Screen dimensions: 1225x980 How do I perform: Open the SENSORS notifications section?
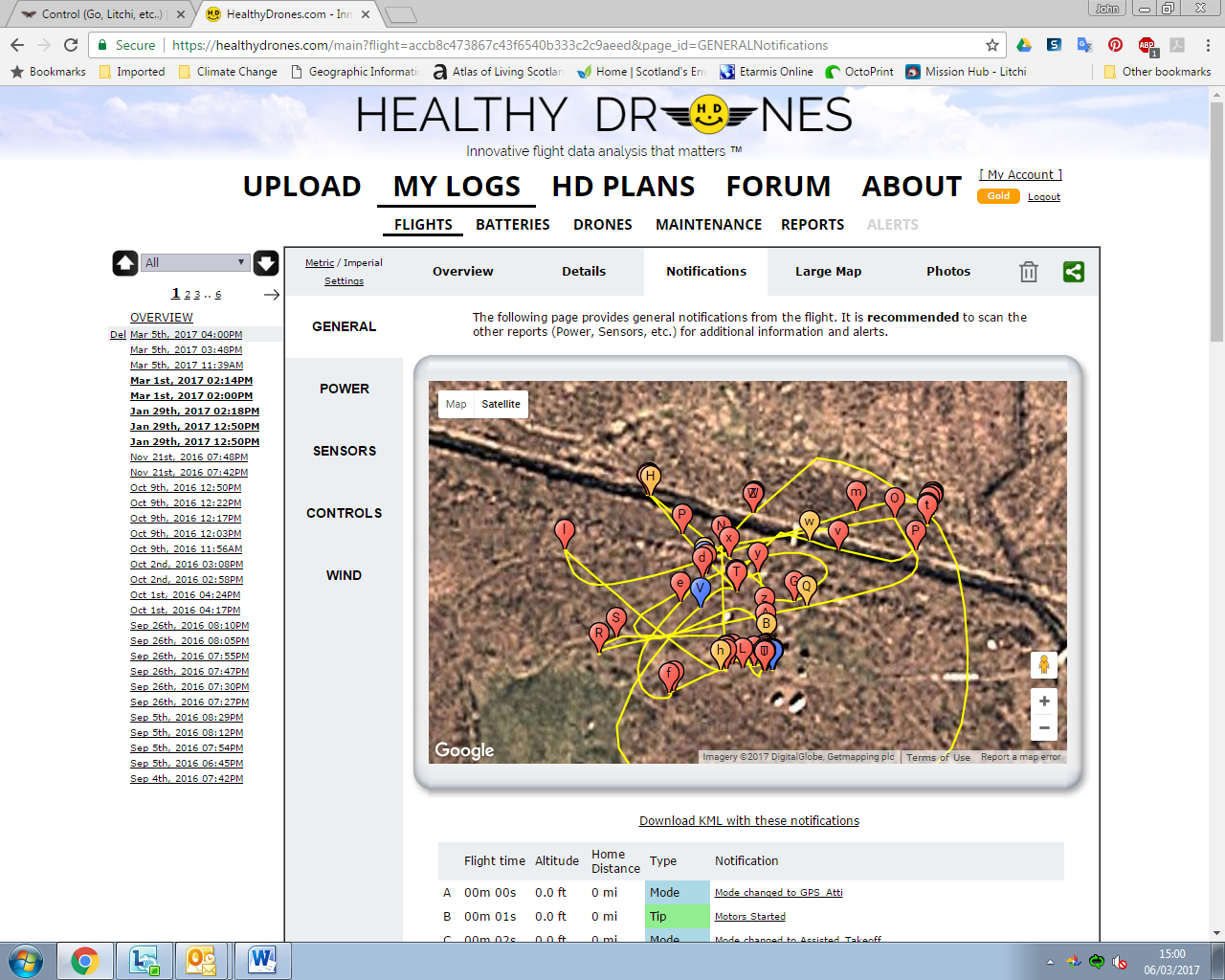pos(345,451)
